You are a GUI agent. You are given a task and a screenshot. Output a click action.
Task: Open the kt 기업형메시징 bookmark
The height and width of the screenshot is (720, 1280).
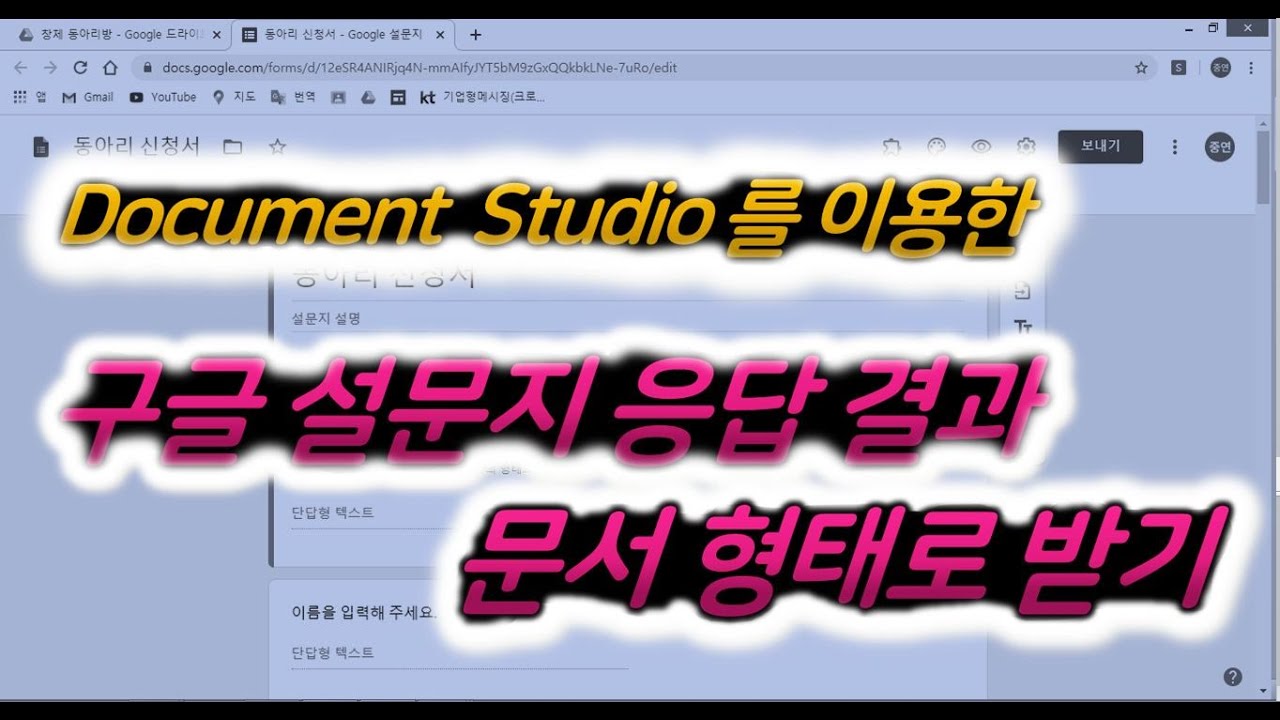(x=482, y=97)
